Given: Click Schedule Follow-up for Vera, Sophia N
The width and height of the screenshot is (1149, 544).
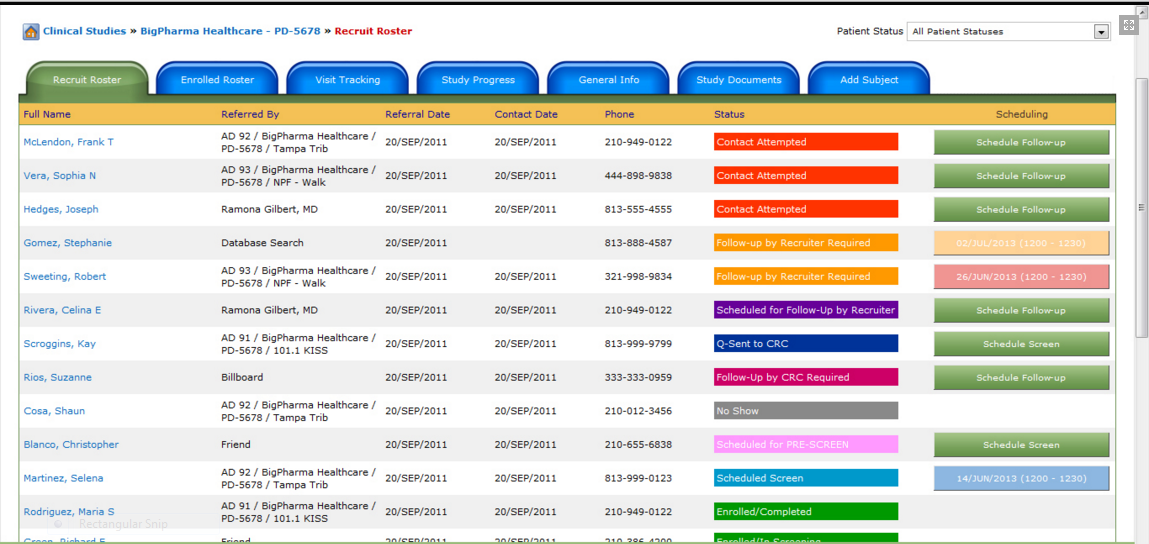Looking at the screenshot, I should (1021, 176).
